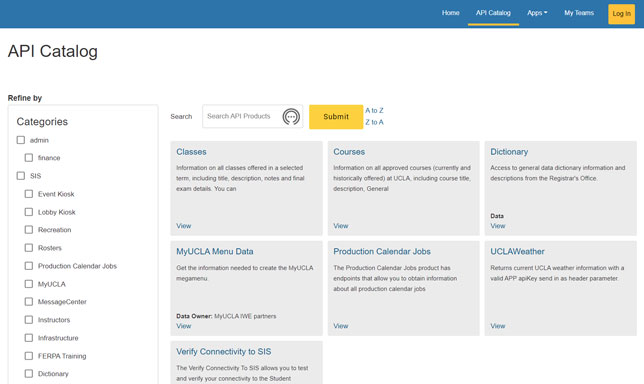Select the Rosters checkbox
This screenshot has height=384, width=644.
click(x=29, y=248)
